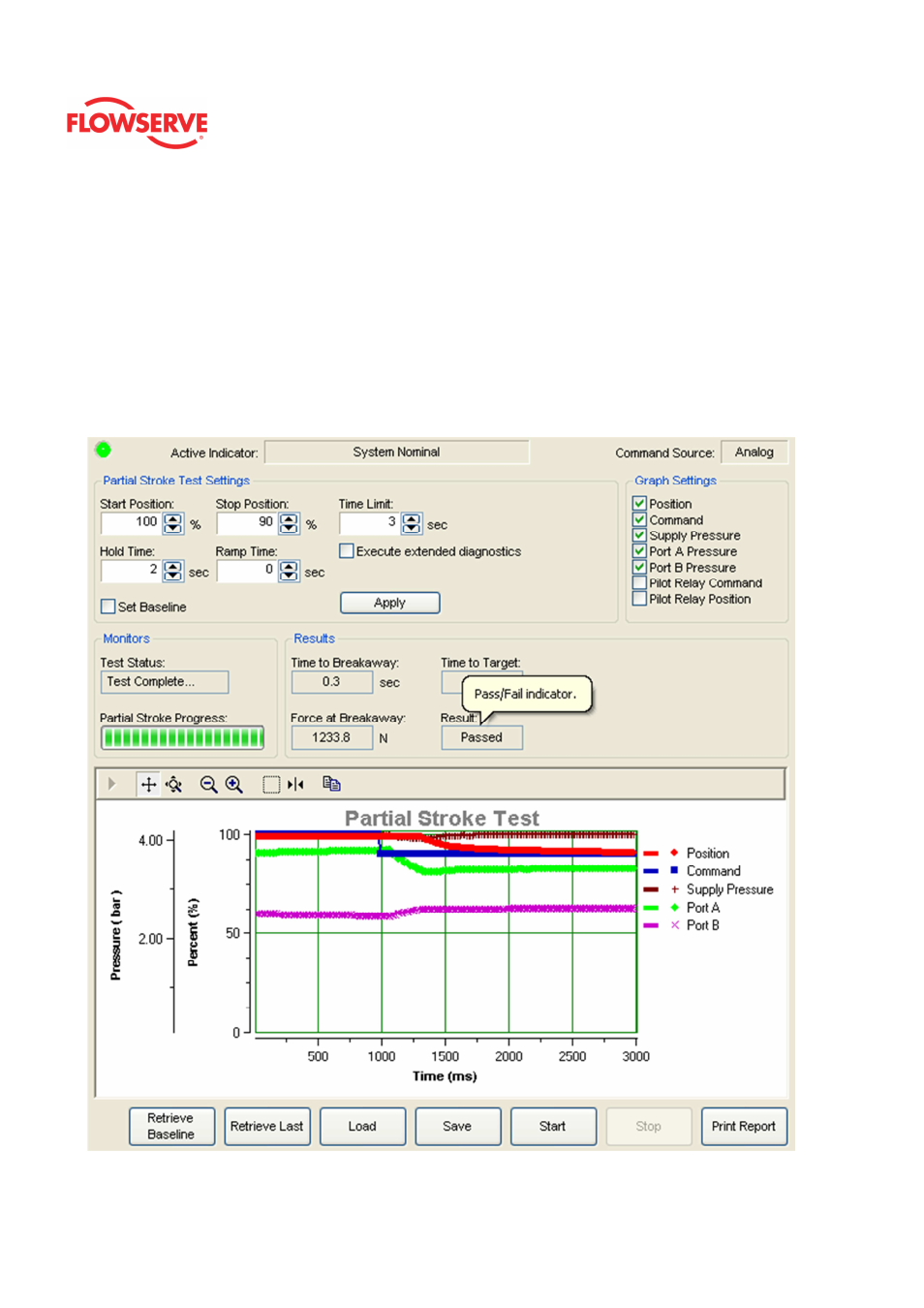Click the Time (ms) axis label

pyautogui.click(x=445, y=1076)
